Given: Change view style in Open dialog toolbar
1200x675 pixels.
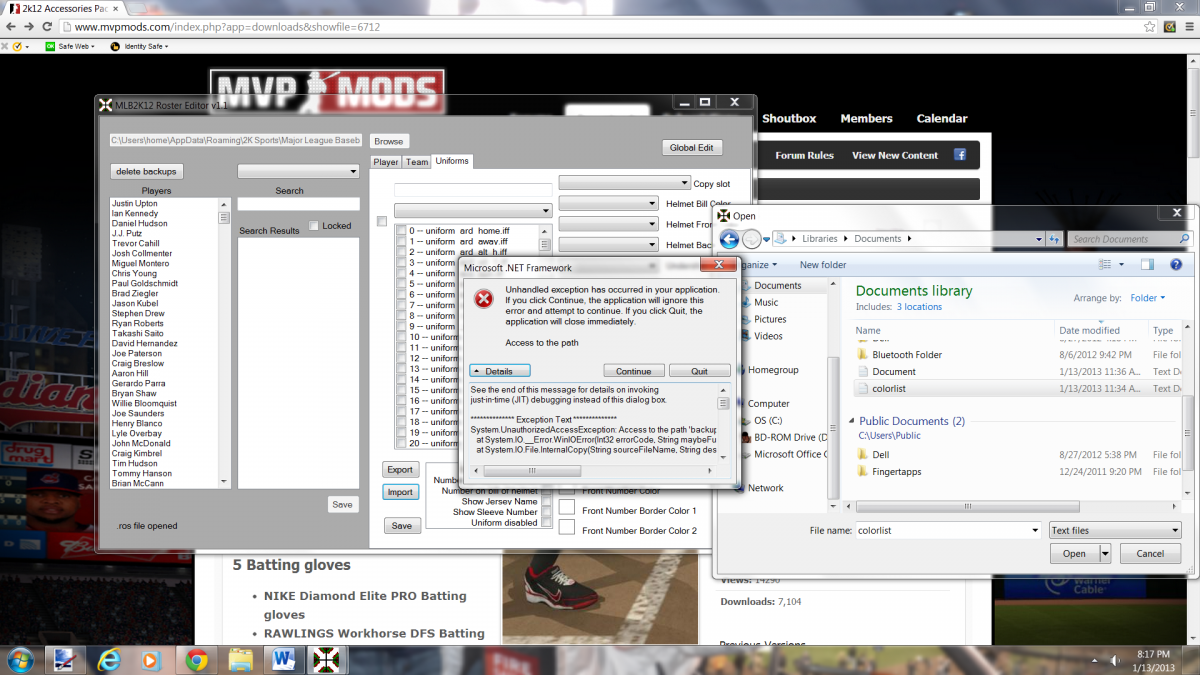Looking at the screenshot, I should click(1105, 265).
